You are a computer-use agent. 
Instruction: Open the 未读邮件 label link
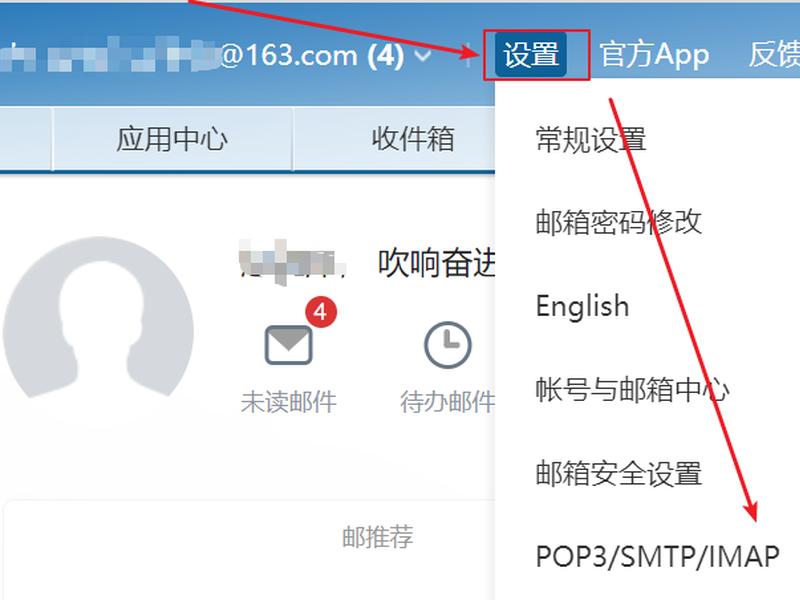point(288,402)
